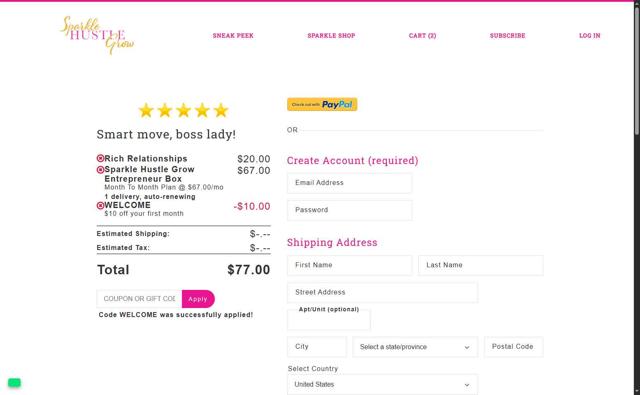Click the Password field
This screenshot has width=640, height=395.
pos(349,210)
